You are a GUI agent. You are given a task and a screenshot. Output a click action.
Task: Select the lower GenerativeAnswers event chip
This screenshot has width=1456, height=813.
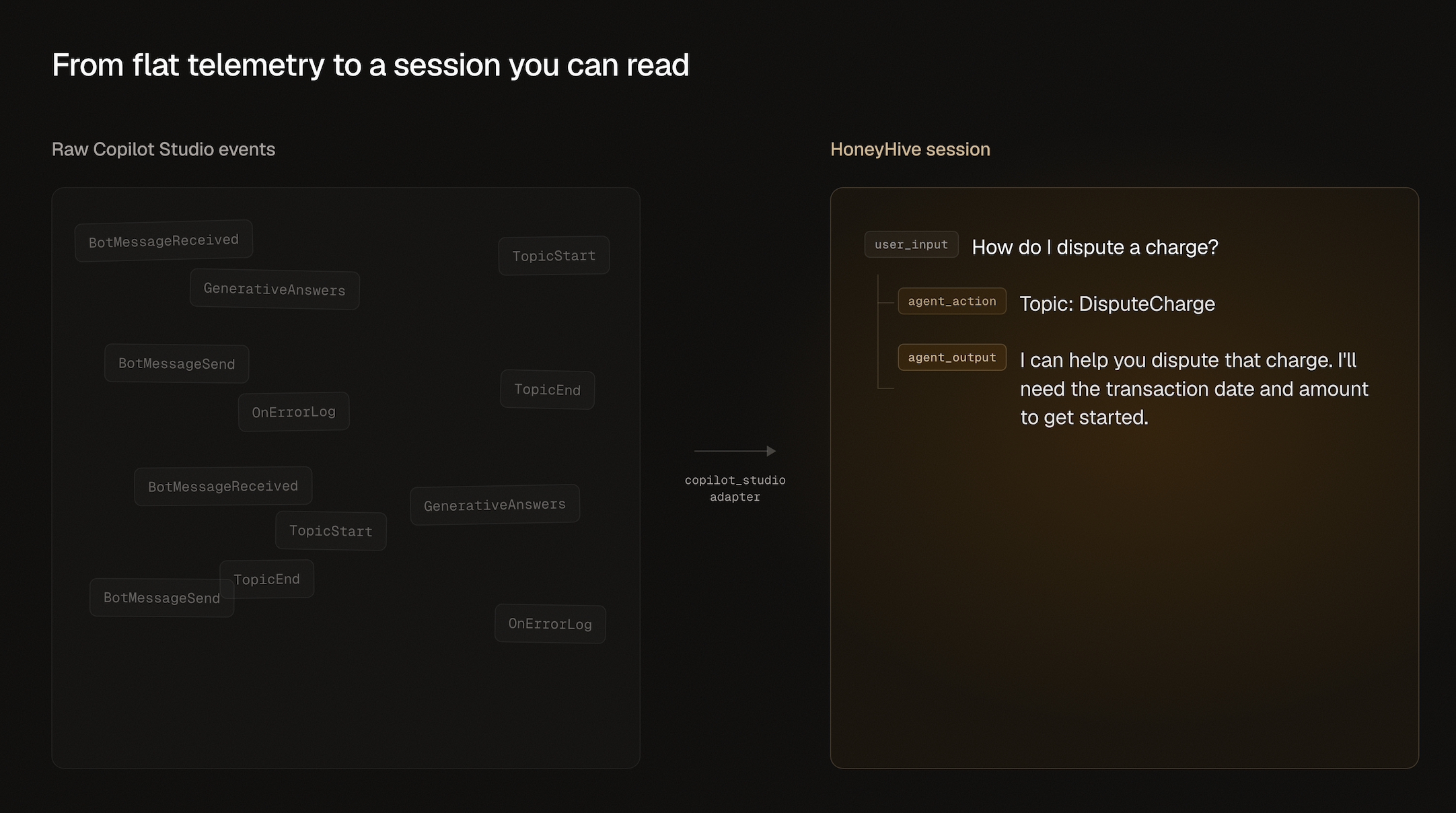[x=495, y=505]
